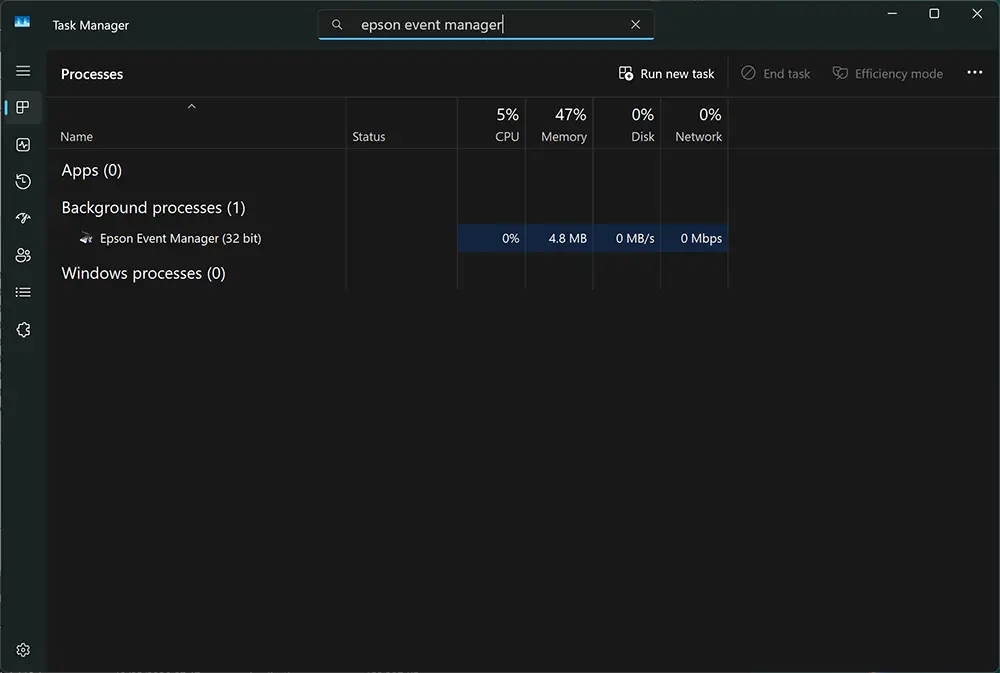The height and width of the screenshot is (673, 1000).
Task: Open the Details list icon
Action: coord(23,292)
